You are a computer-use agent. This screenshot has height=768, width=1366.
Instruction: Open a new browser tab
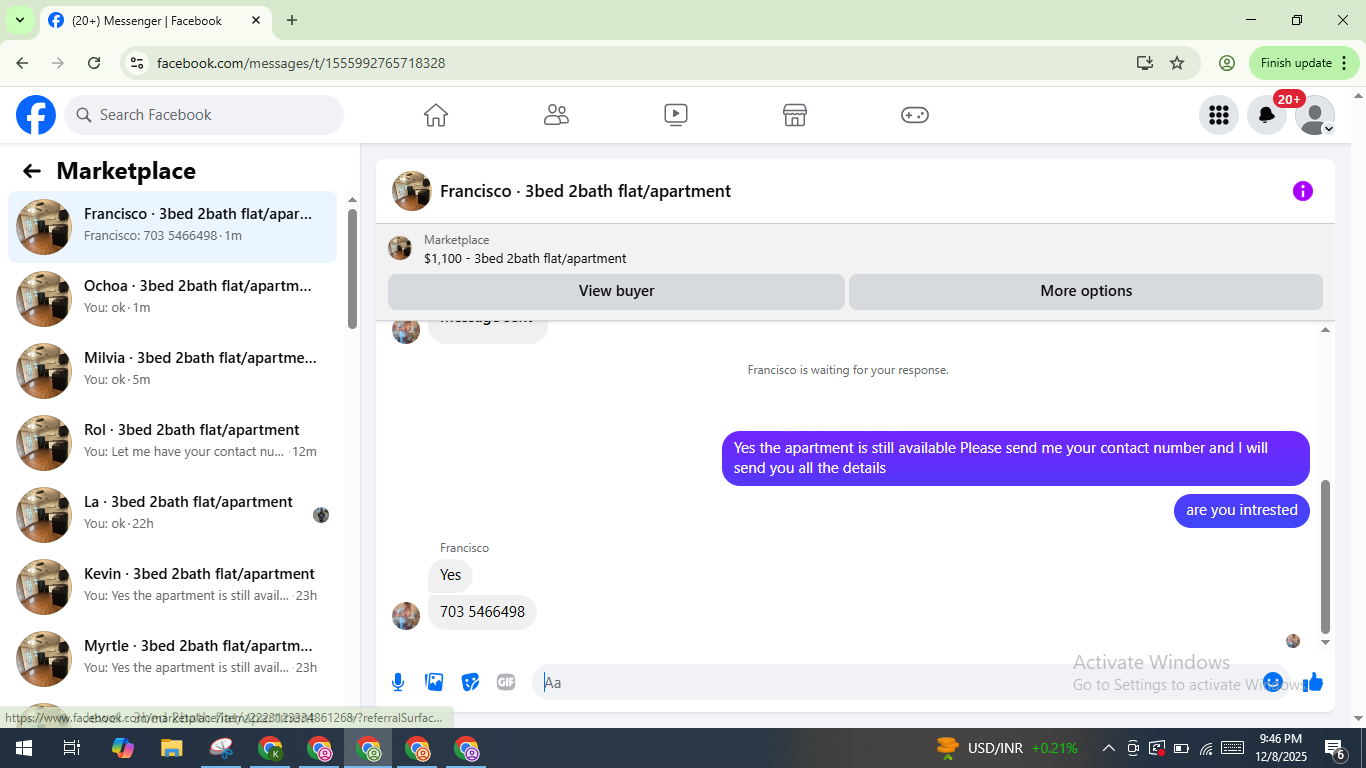(x=292, y=20)
